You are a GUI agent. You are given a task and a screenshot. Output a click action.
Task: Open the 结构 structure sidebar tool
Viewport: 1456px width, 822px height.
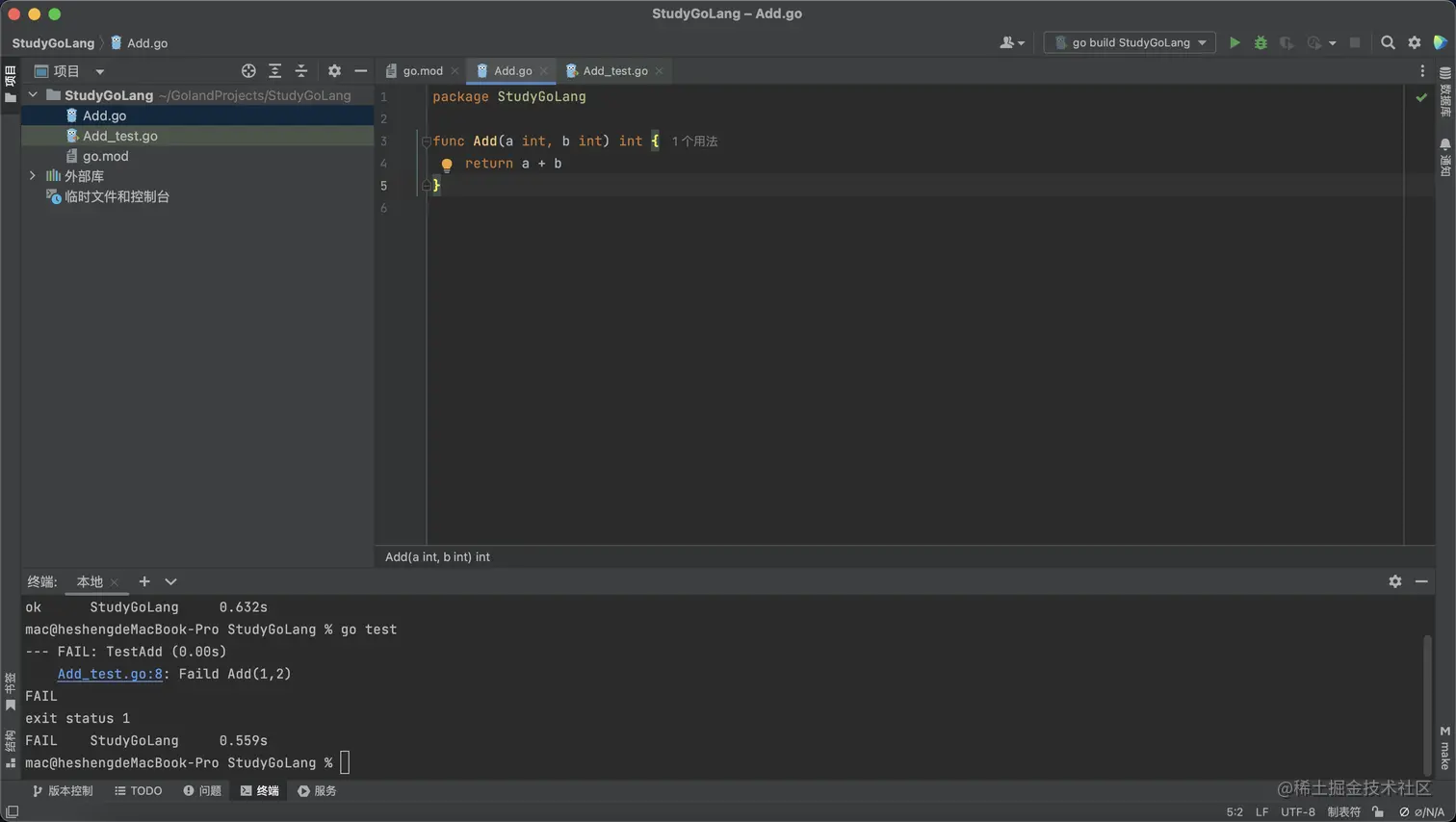(x=11, y=749)
